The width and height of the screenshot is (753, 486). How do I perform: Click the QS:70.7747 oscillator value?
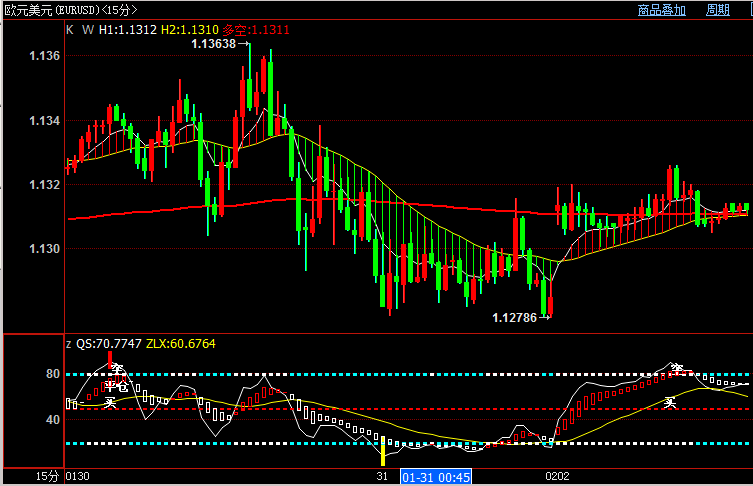[x=109, y=343]
